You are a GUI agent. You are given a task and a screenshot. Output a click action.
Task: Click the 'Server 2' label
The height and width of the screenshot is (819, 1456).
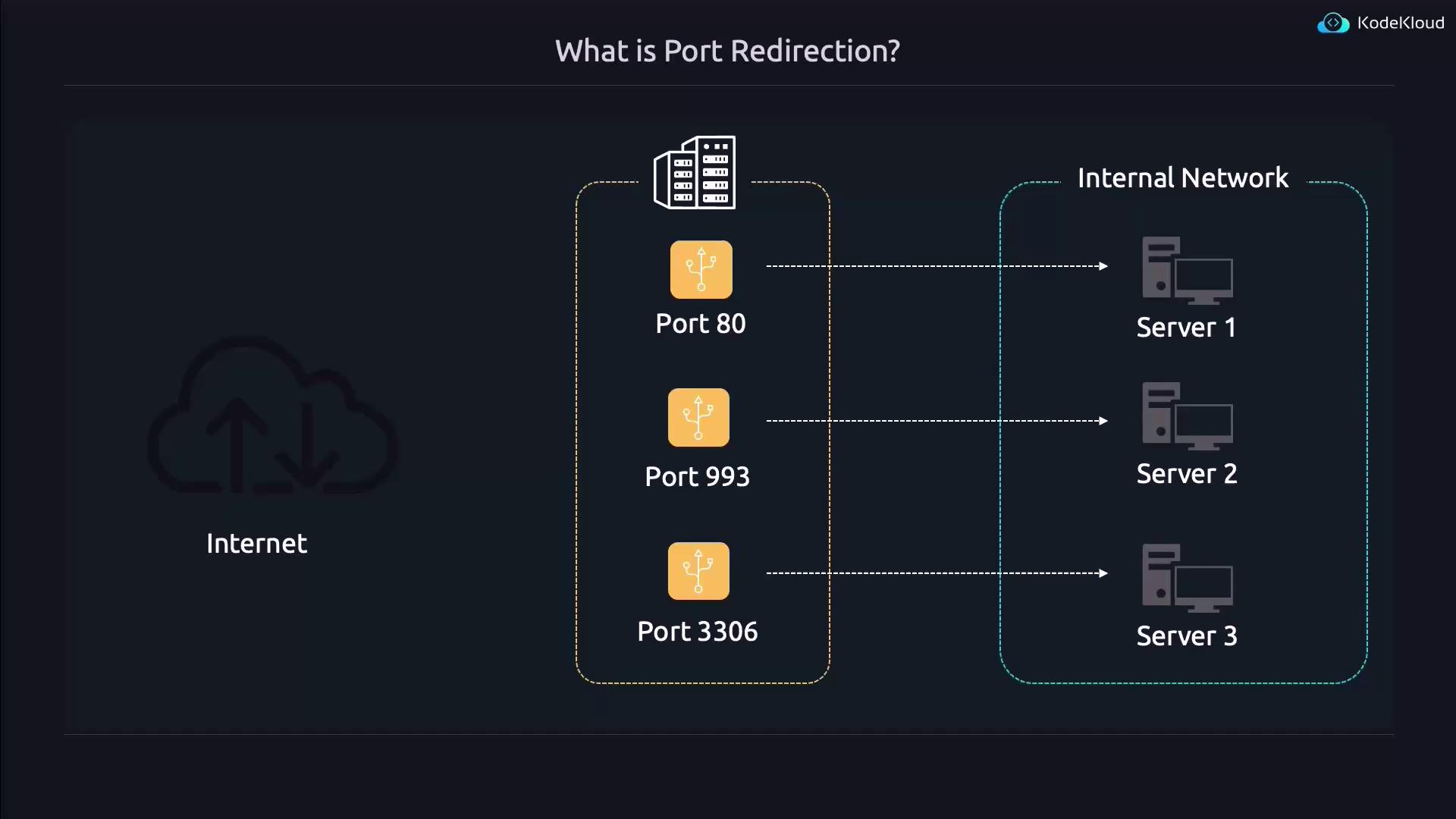pos(1187,474)
